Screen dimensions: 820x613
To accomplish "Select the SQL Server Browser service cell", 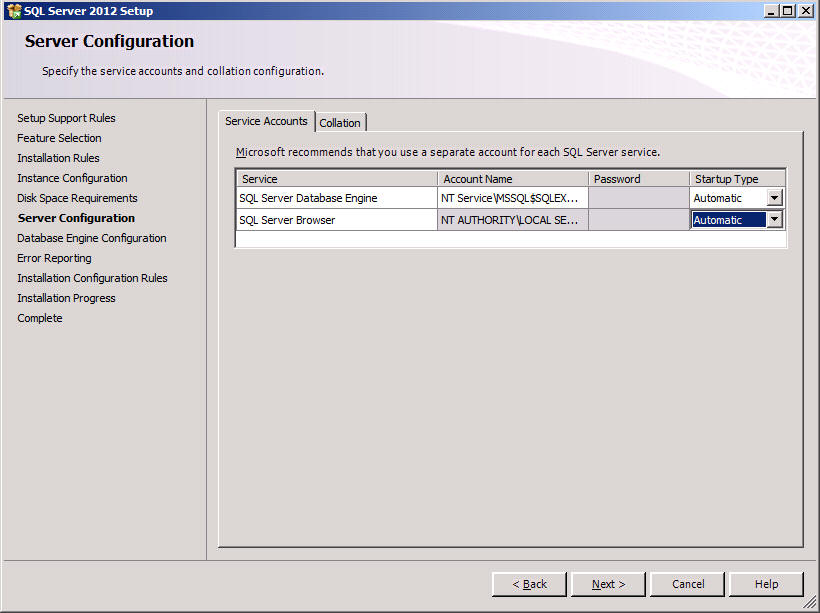I will click(337, 220).
